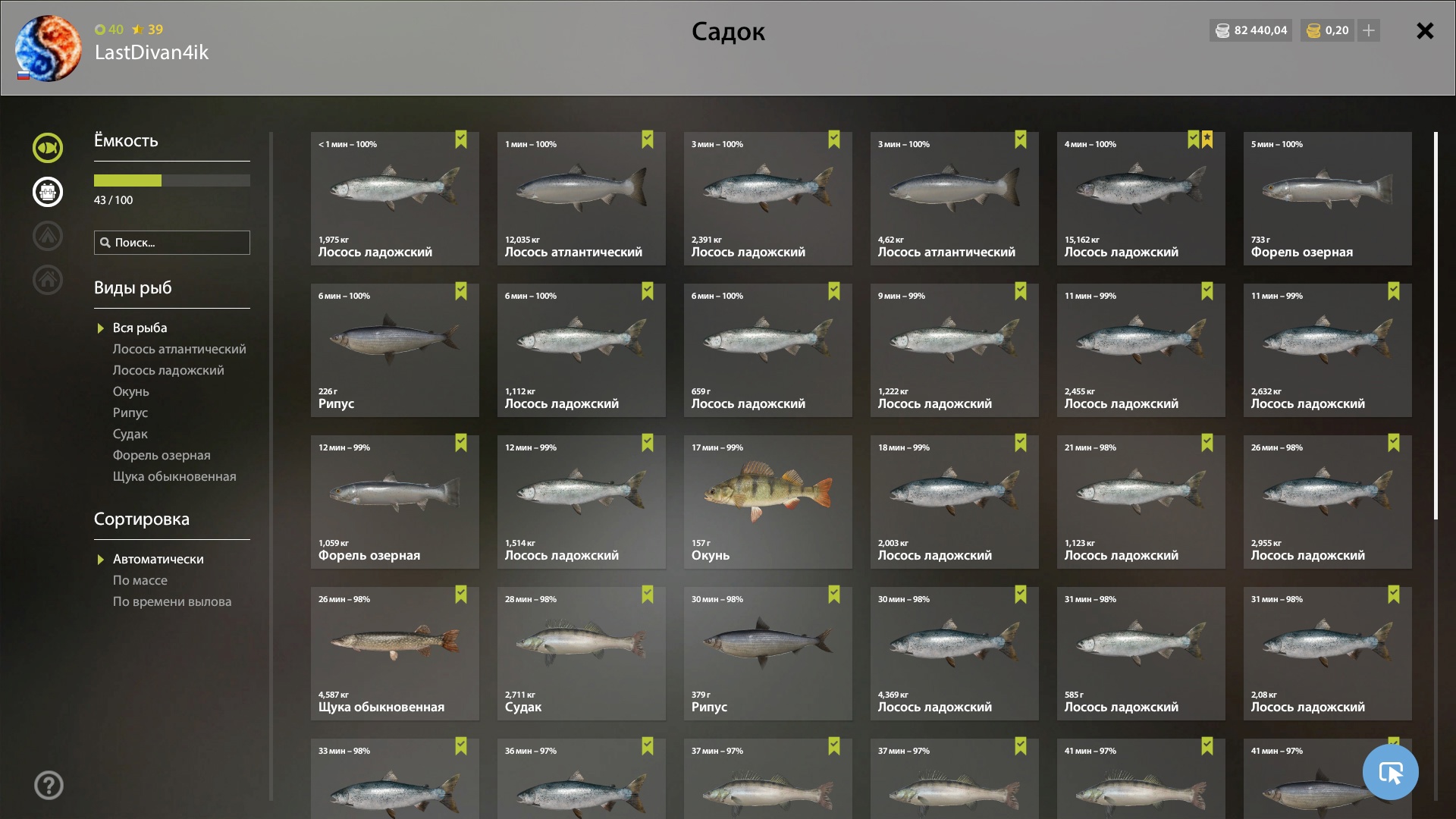Viewport: 1456px width, 819px height.
Task: Filter list by Лосось ладожский
Action: pos(168,370)
